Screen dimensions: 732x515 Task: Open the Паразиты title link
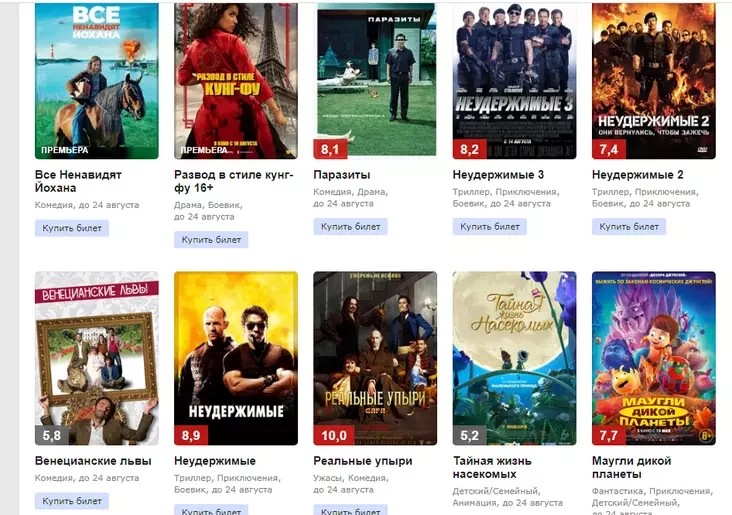[x=342, y=175]
